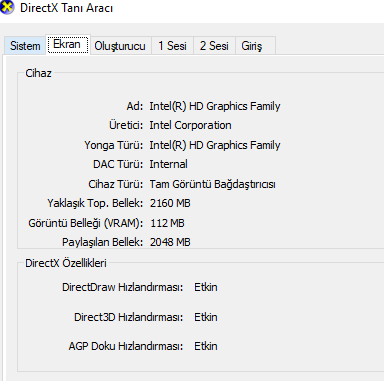This screenshot has width=384, height=381.
Task: Click the DirectX Özellikleri group heading
Action: click(66, 263)
